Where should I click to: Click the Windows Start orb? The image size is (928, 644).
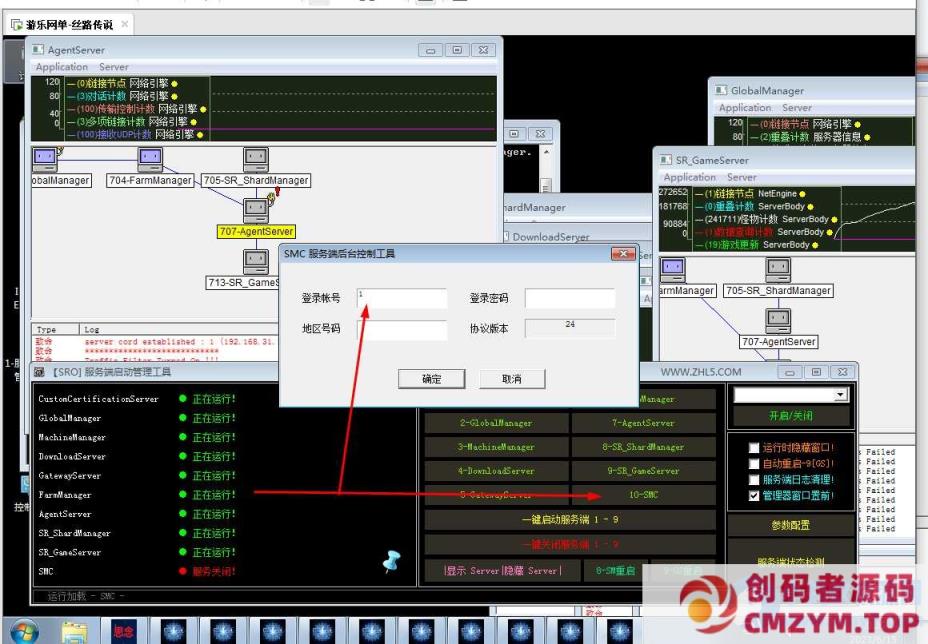(24, 631)
